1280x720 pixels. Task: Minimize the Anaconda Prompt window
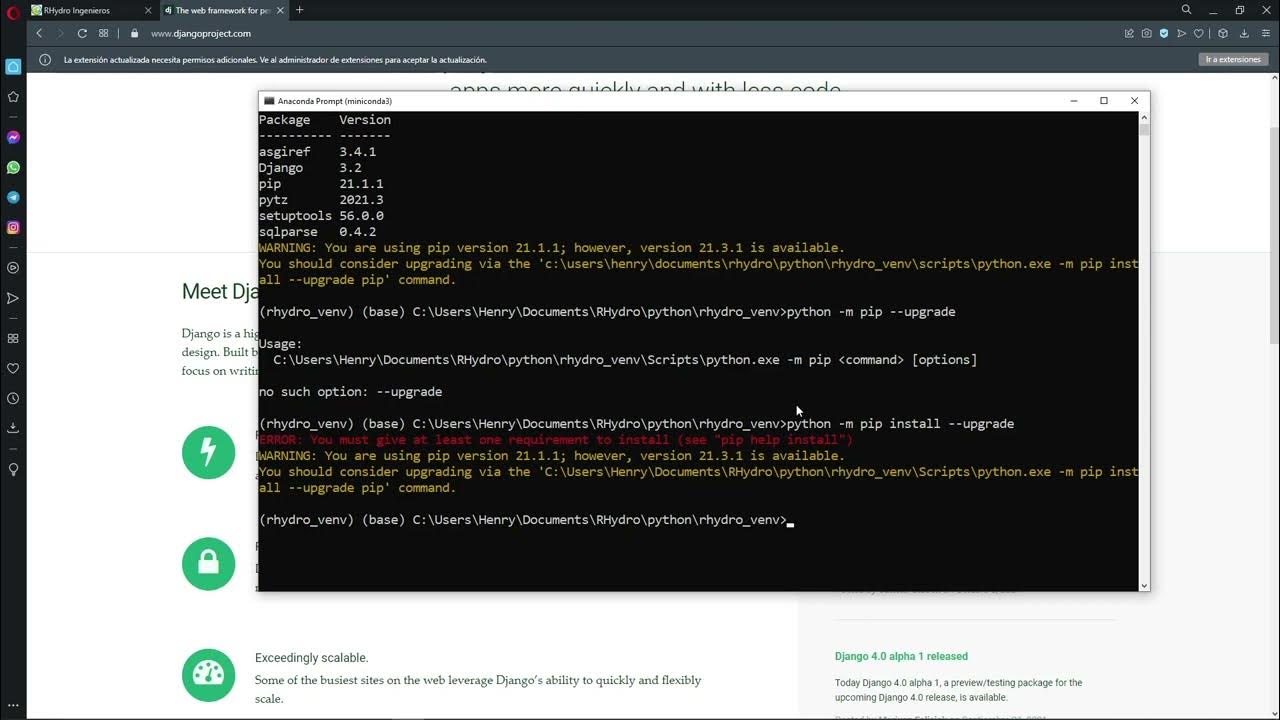(x=1073, y=101)
